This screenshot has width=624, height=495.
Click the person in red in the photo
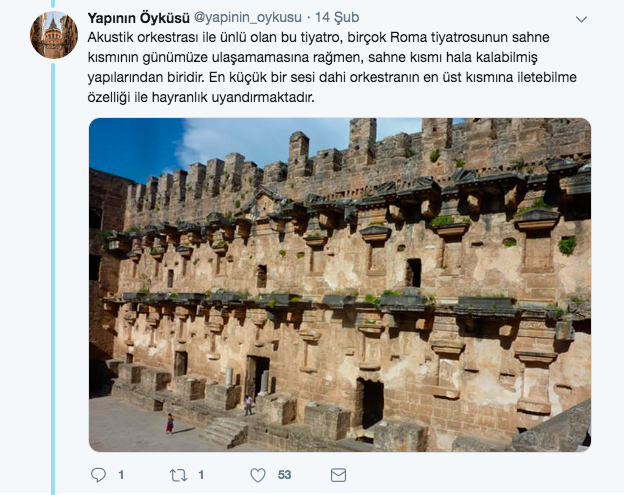[x=170, y=423]
